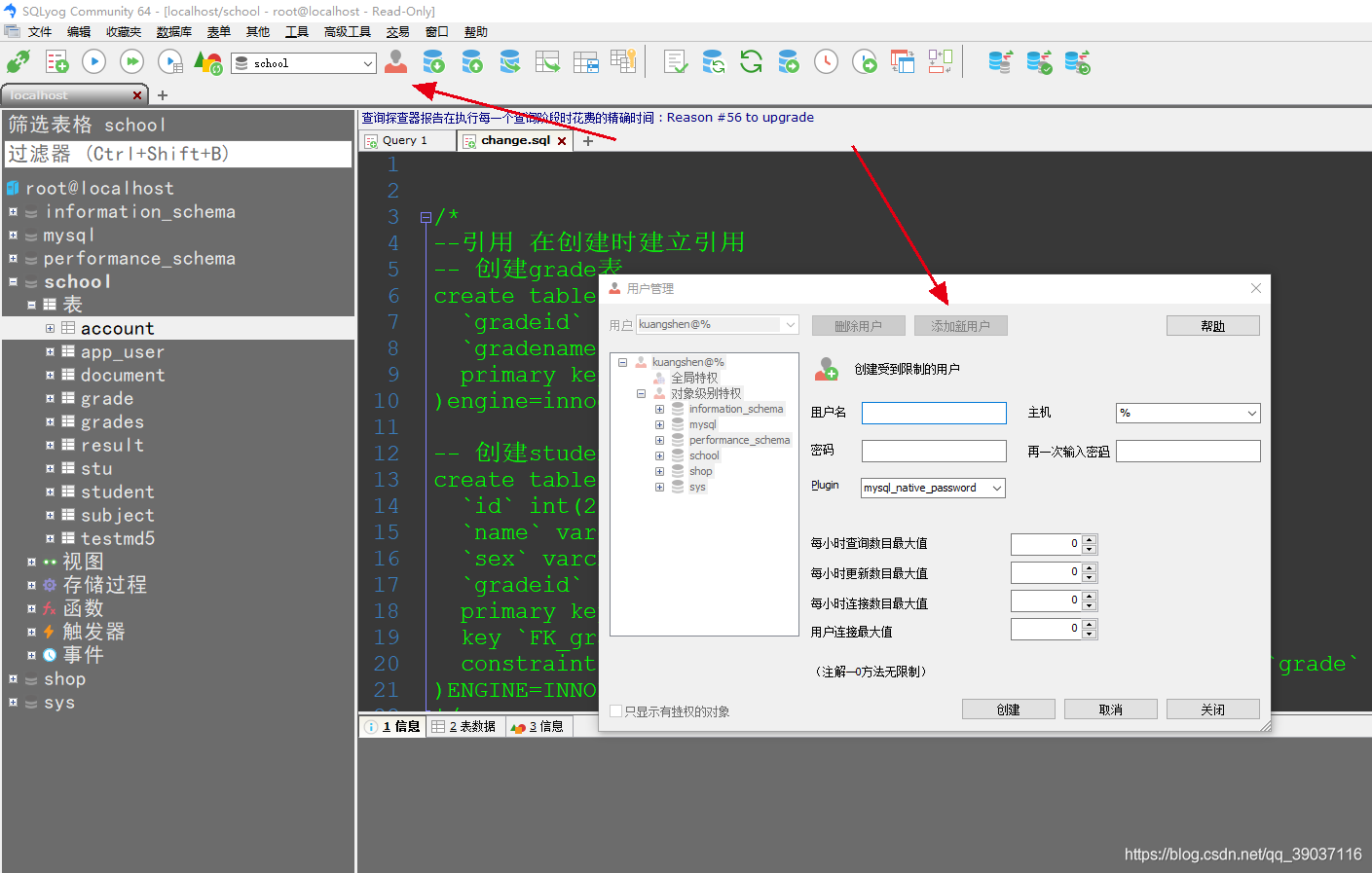This screenshot has width=1372, height=873.
Task: Open the 窗口 menu
Action: tap(437, 32)
